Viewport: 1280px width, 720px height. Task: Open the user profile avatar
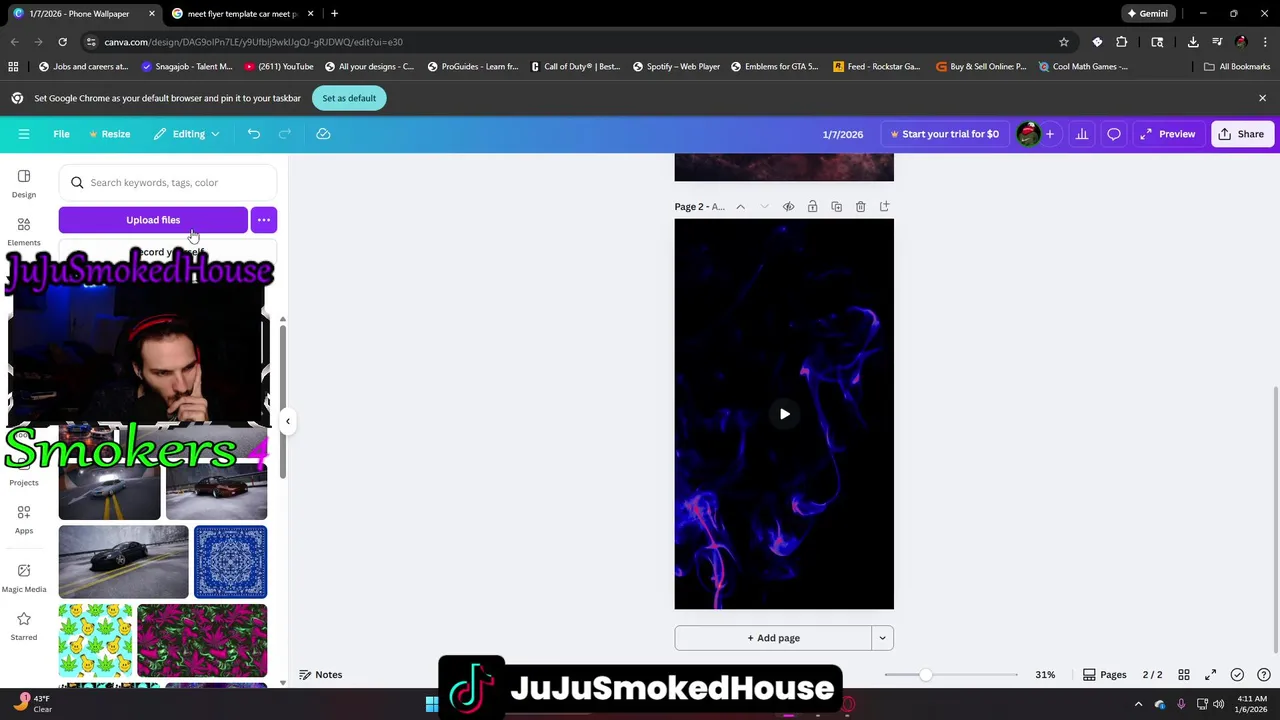click(1028, 134)
